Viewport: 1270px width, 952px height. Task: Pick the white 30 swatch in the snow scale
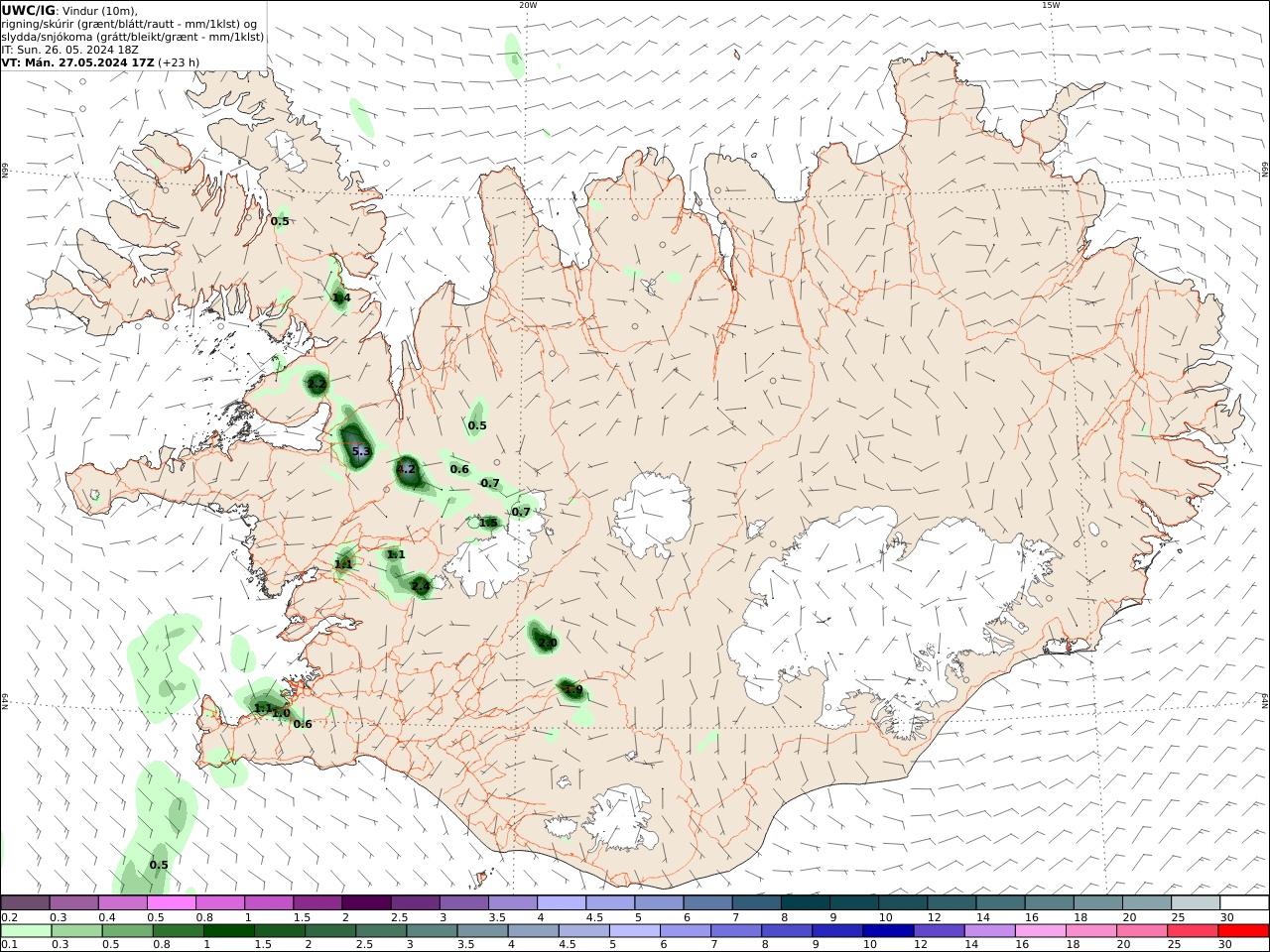click(x=1243, y=902)
